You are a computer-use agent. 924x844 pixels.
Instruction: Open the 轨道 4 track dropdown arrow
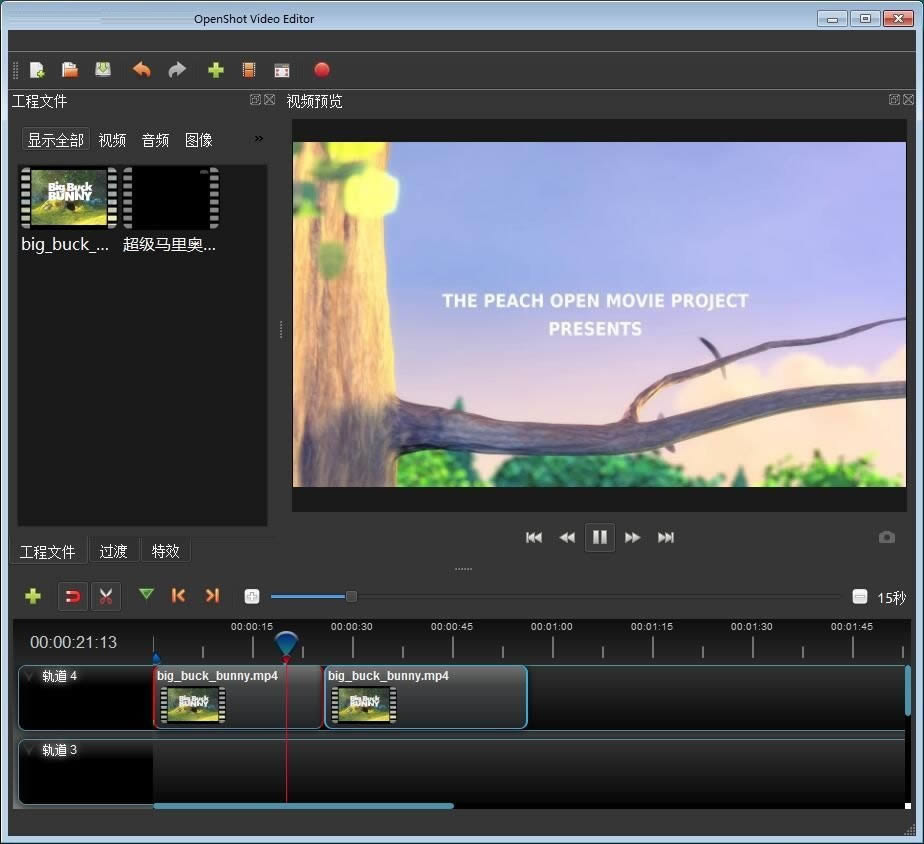point(29,676)
